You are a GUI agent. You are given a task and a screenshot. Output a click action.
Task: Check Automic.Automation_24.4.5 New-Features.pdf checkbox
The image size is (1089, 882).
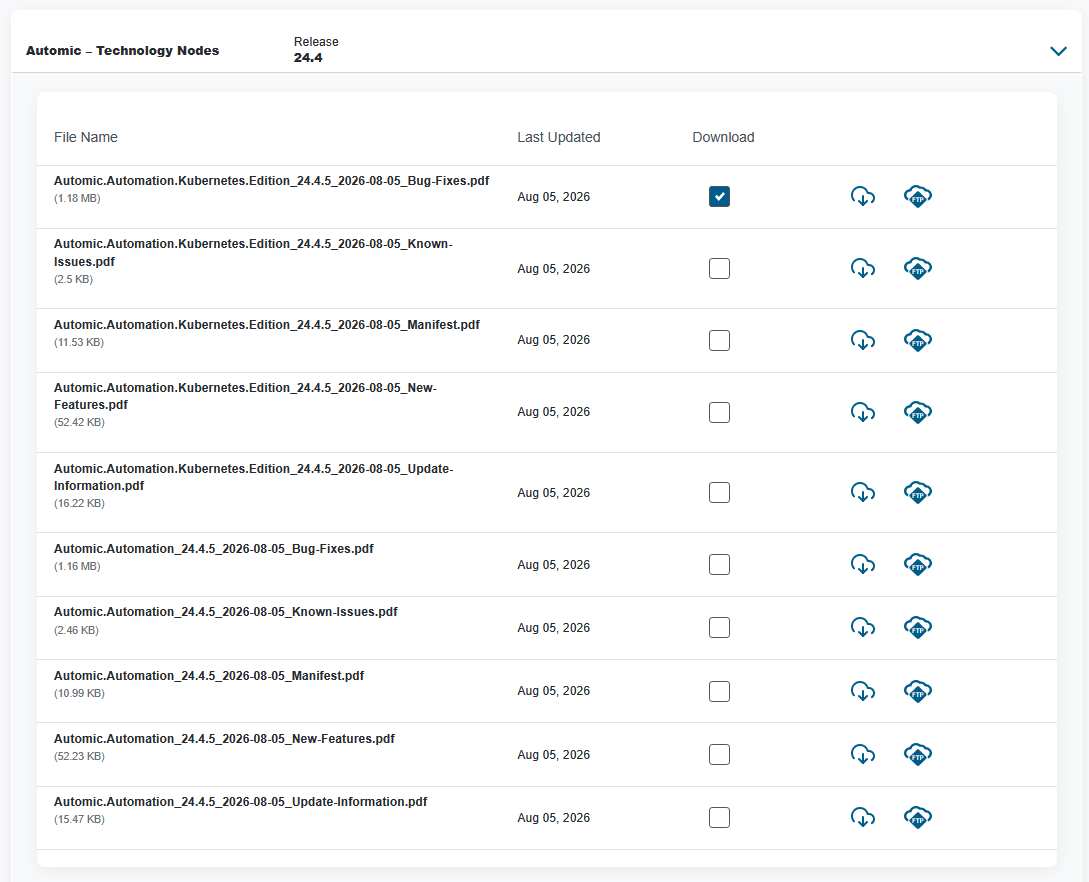(720, 754)
